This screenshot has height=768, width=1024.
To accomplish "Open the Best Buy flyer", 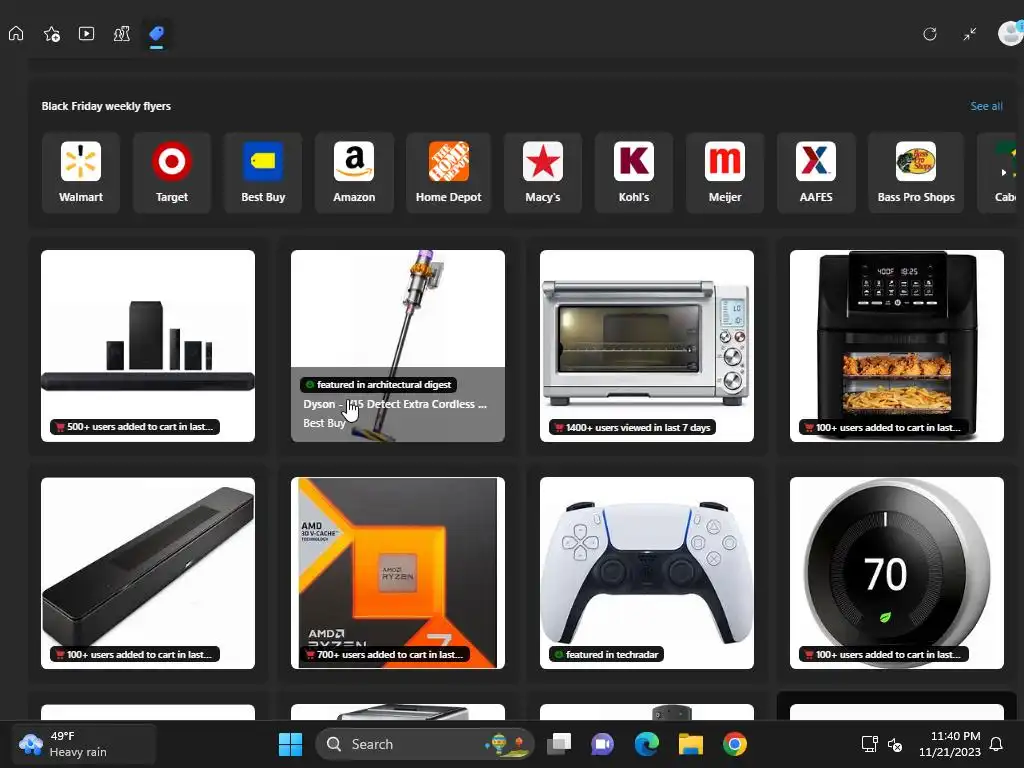I will (x=263, y=172).
